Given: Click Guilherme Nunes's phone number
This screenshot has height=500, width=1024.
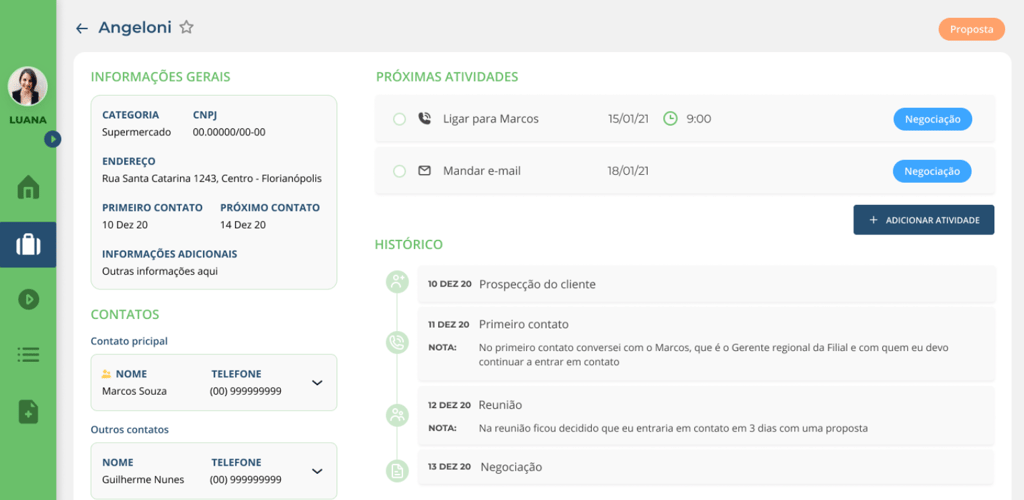Looking at the screenshot, I should [x=246, y=479].
